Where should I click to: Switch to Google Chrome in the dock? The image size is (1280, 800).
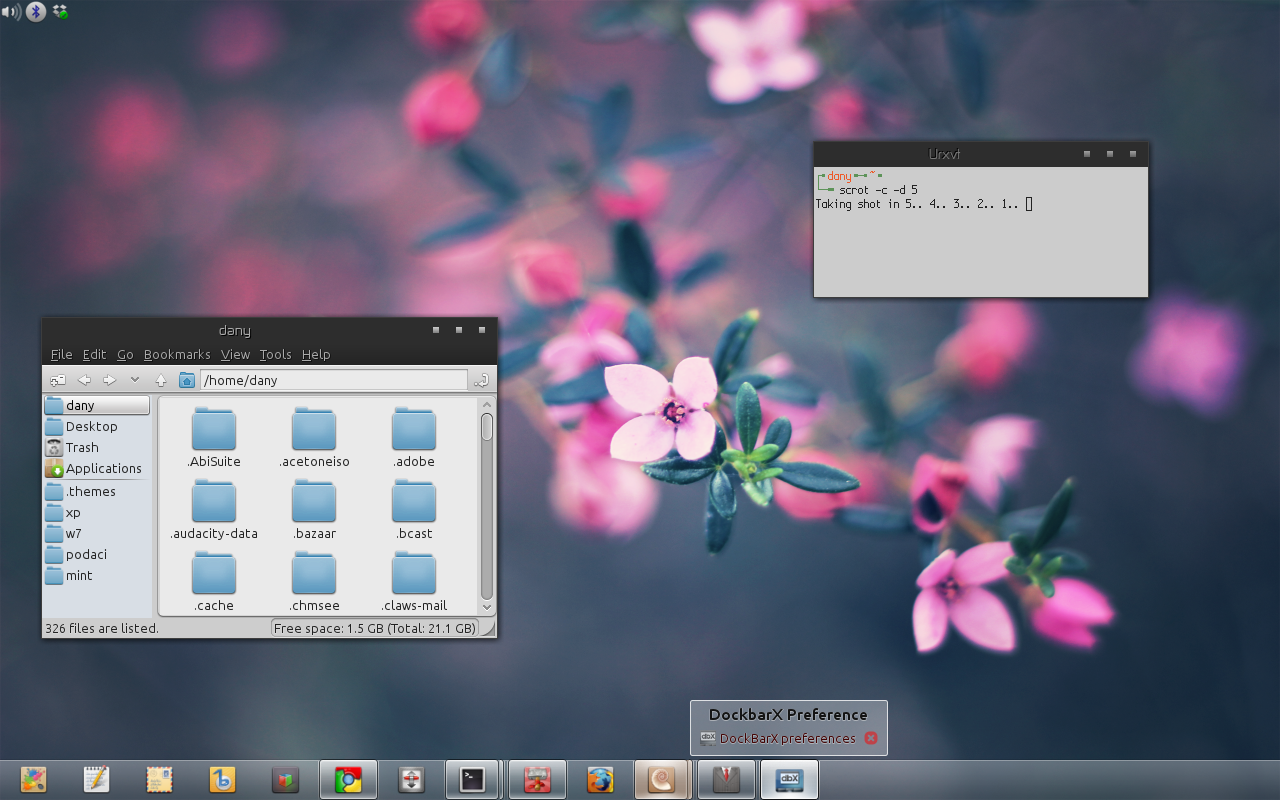coord(348,780)
